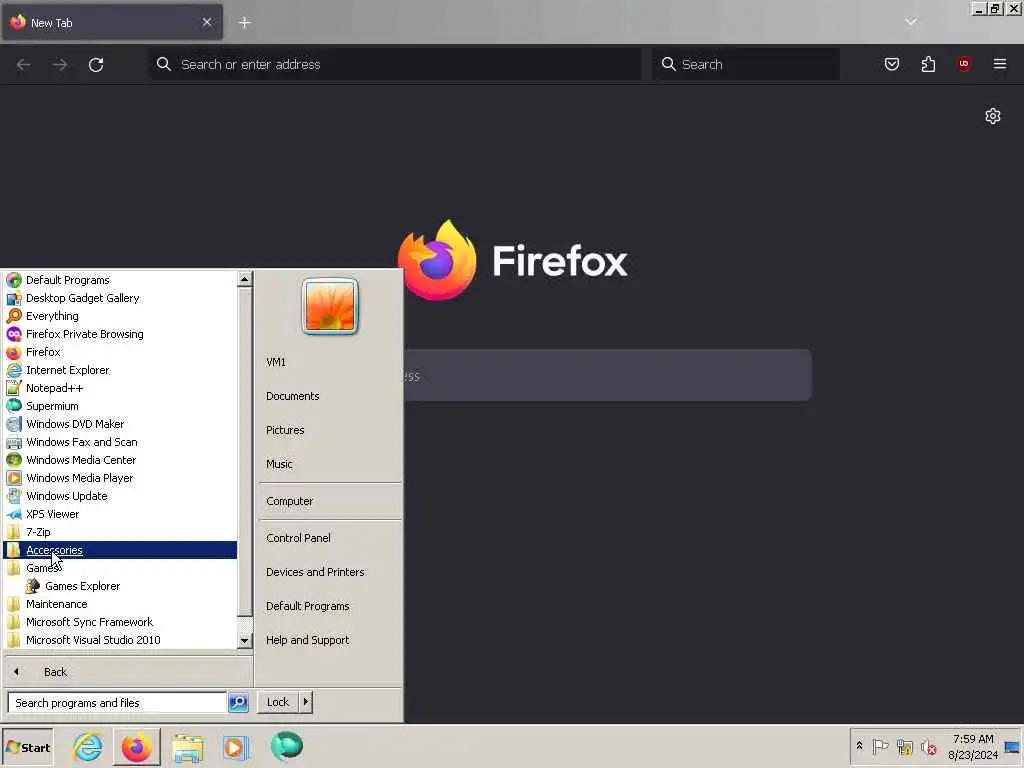
Task: Launch Firefox from Start menu list
Action: [x=121, y=352]
